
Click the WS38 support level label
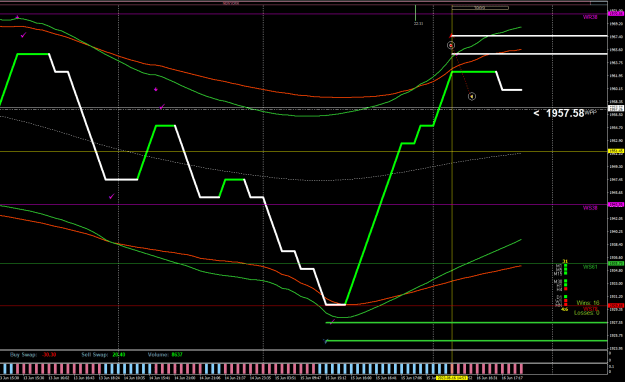tap(590, 208)
